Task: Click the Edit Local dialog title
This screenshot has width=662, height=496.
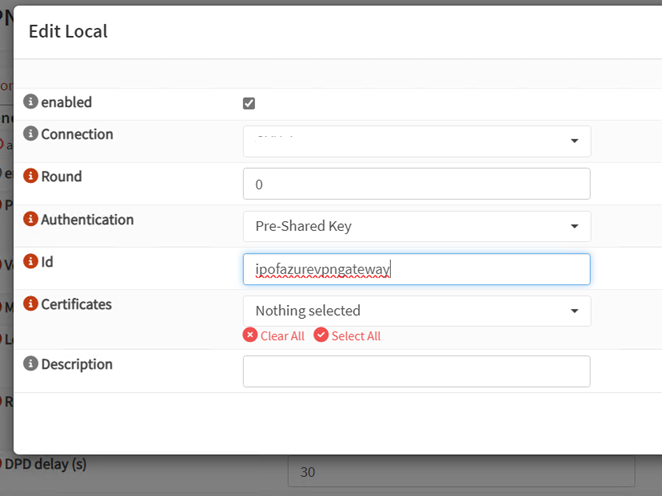Action: click(x=68, y=31)
